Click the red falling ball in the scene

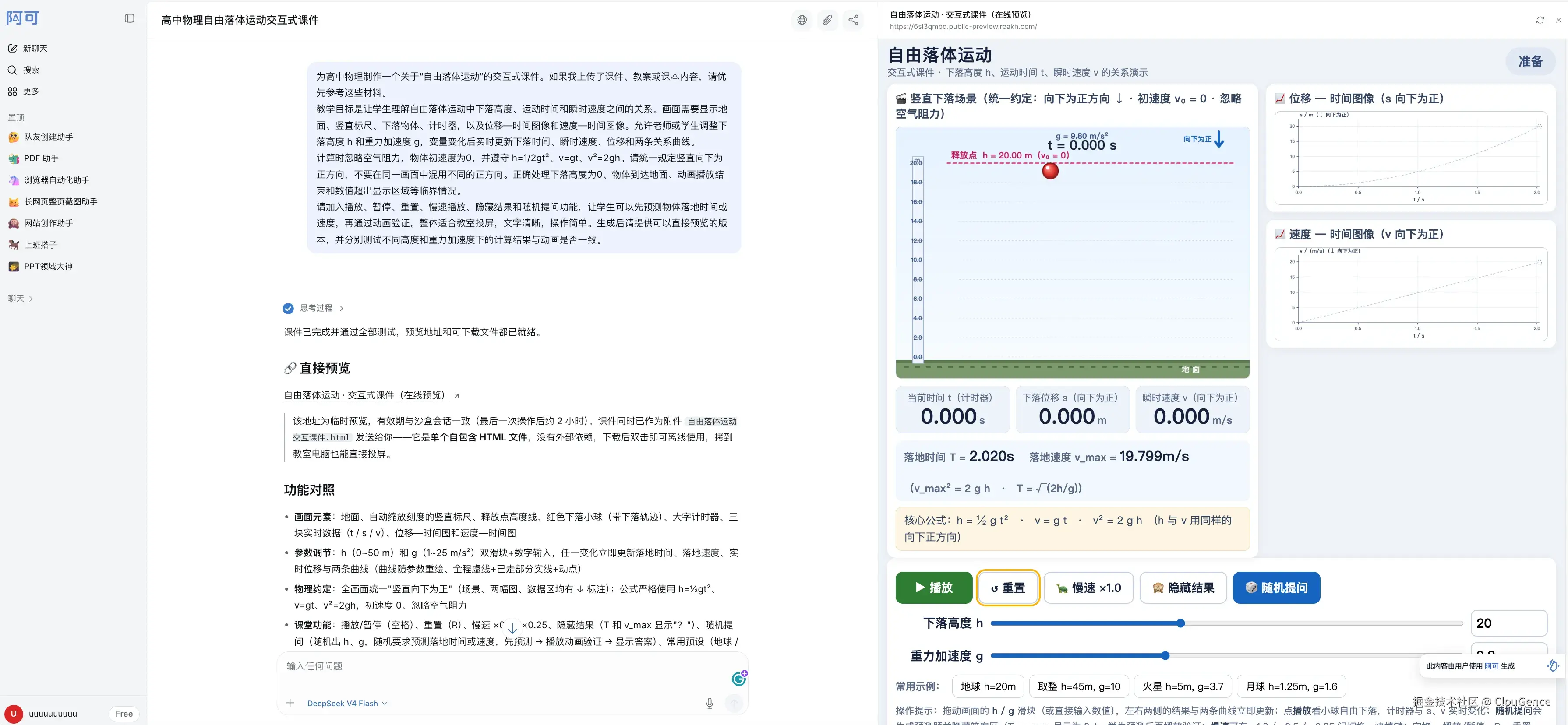[x=1050, y=171]
